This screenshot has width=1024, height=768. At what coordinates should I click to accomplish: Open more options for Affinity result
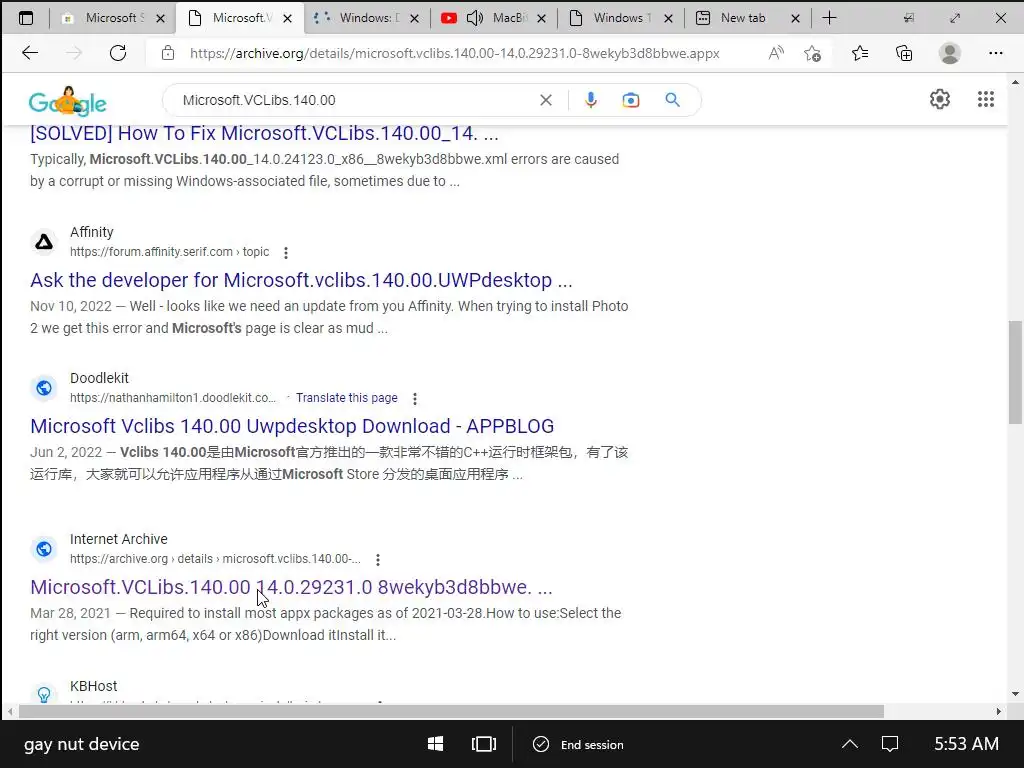pos(285,253)
